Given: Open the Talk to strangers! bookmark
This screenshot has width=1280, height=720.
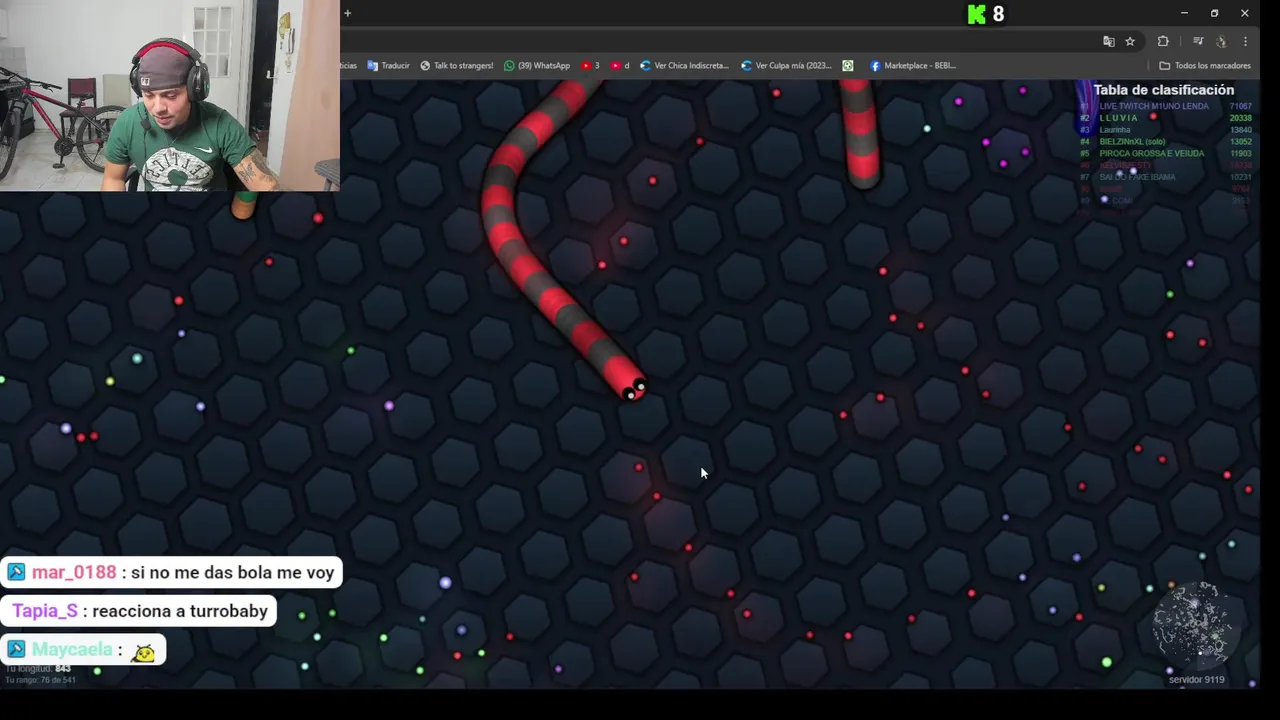Looking at the screenshot, I should click(x=456, y=65).
